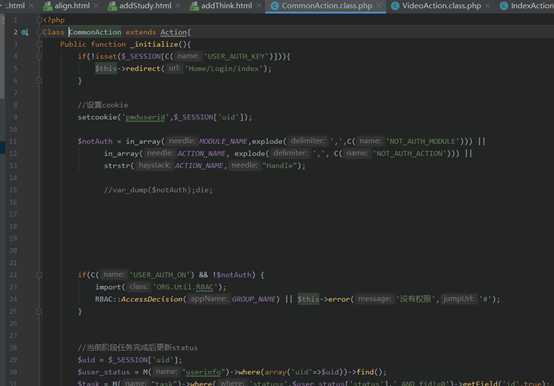This screenshot has height=386, width=554.
Task: Click the file icon on addThink.html tab
Action: [x=194, y=6]
